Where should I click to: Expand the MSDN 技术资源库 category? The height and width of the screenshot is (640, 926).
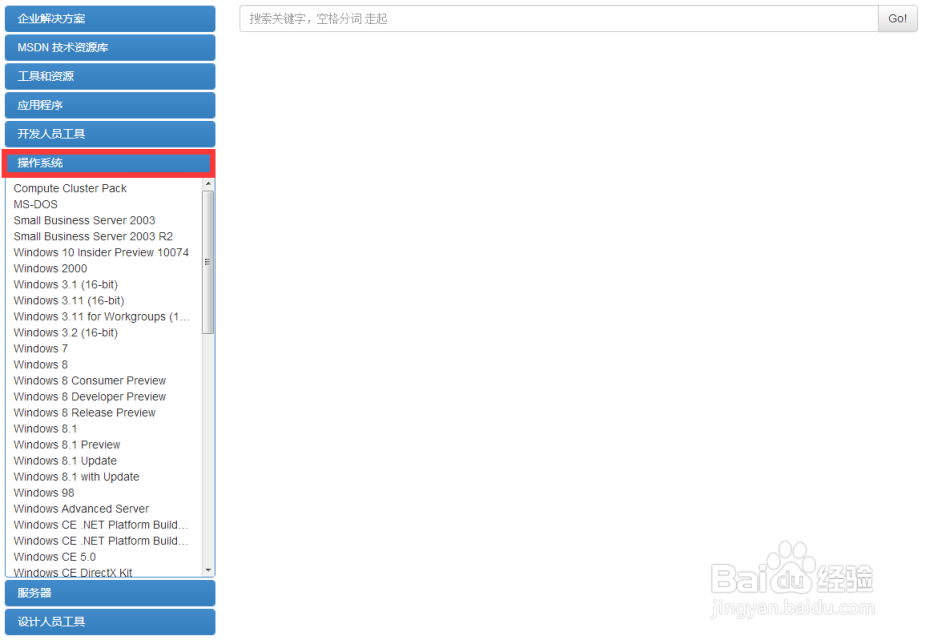tap(110, 48)
